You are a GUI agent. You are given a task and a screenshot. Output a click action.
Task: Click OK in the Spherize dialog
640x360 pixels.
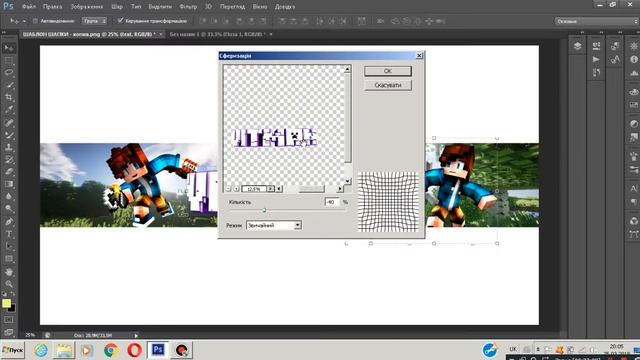pos(388,71)
